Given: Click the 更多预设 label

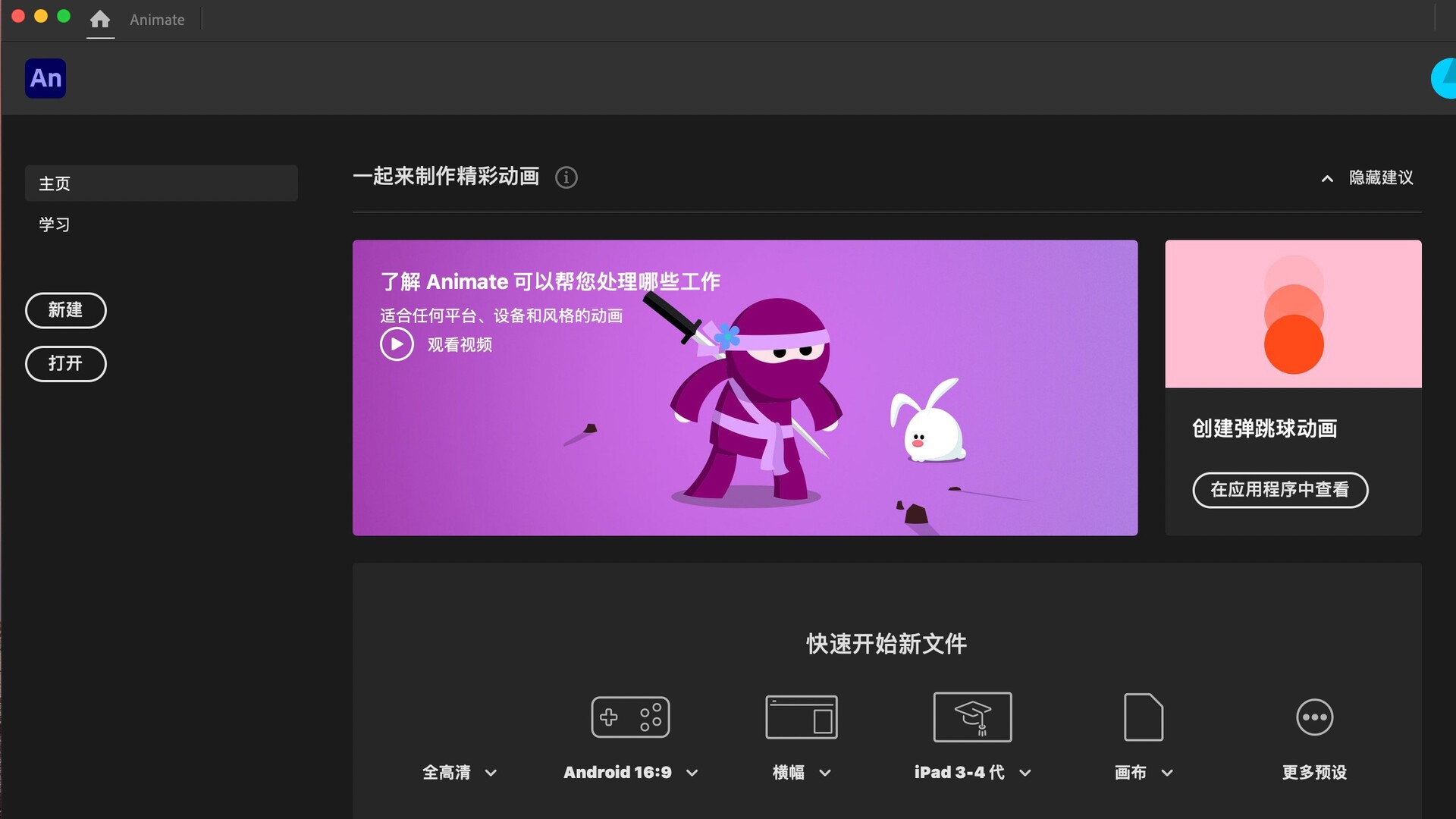Looking at the screenshot, I should 1314,772.
